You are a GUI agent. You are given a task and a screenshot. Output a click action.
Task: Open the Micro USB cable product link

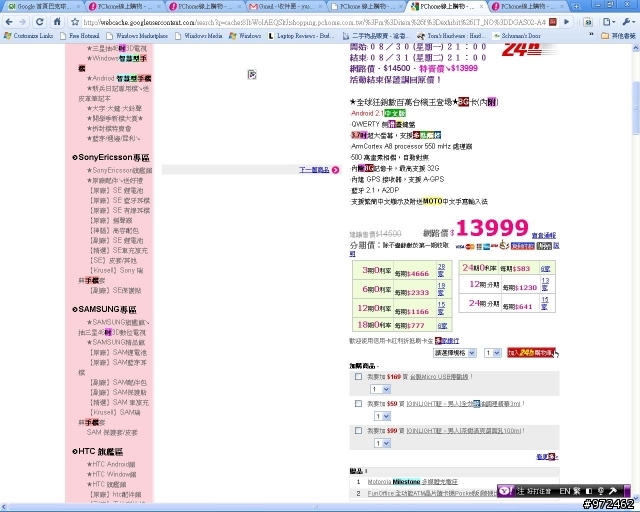439,376
